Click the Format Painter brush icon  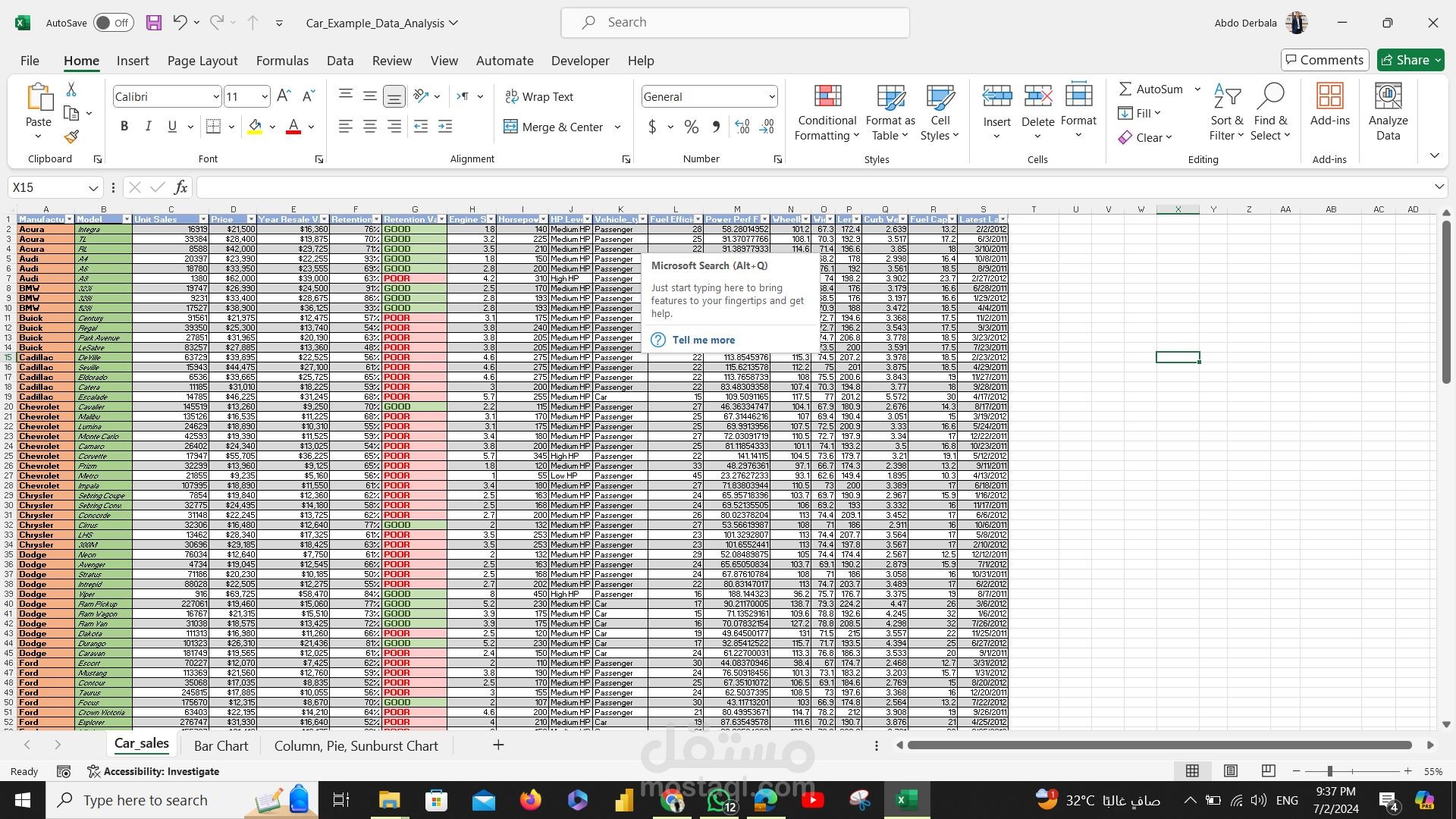coord(71,137)
